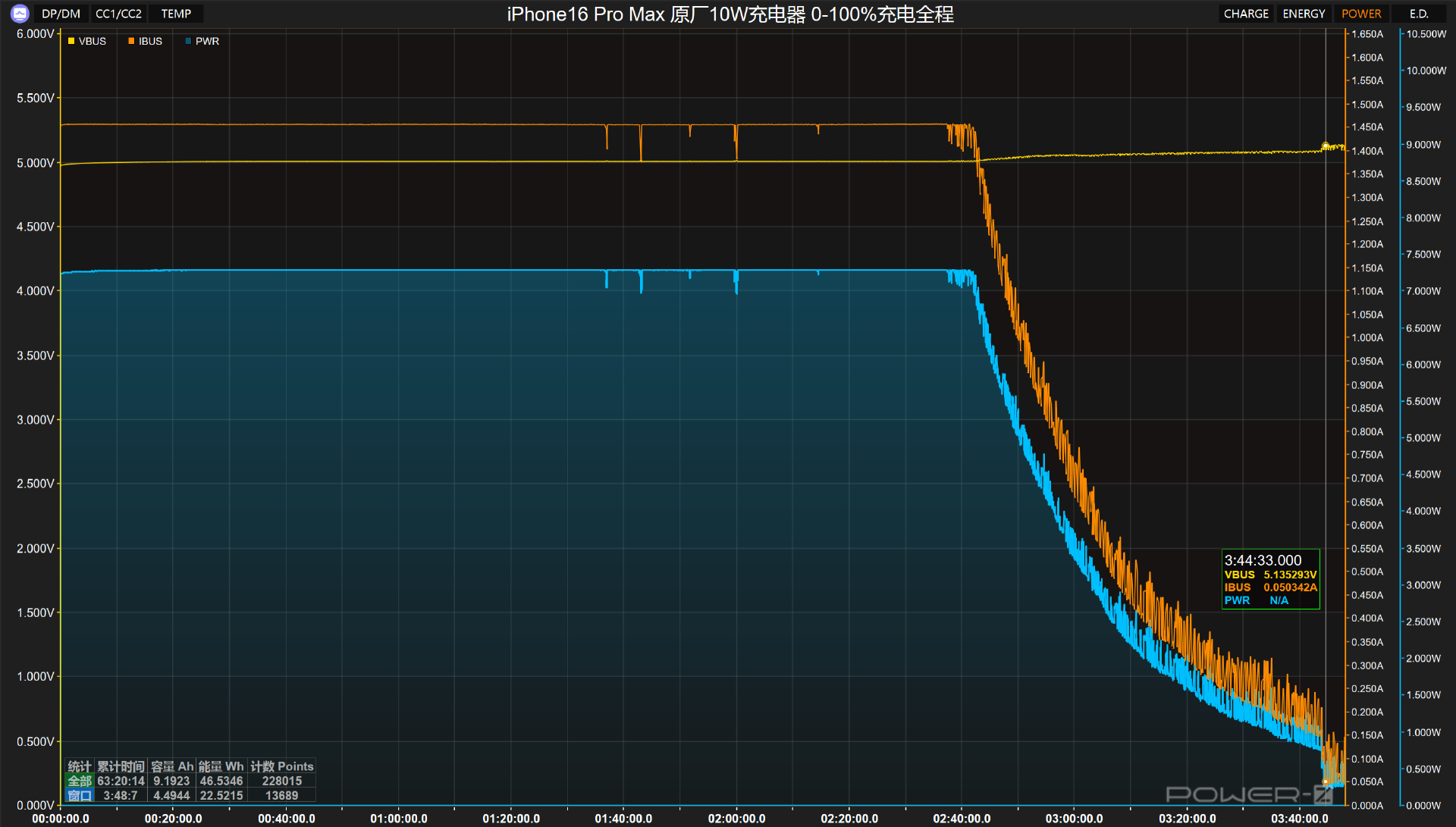Click the cursor marker dot on VBUS line
The height and width of the screenshot is (827, 1456).
pyautogui.click(x=1326, y=146)
